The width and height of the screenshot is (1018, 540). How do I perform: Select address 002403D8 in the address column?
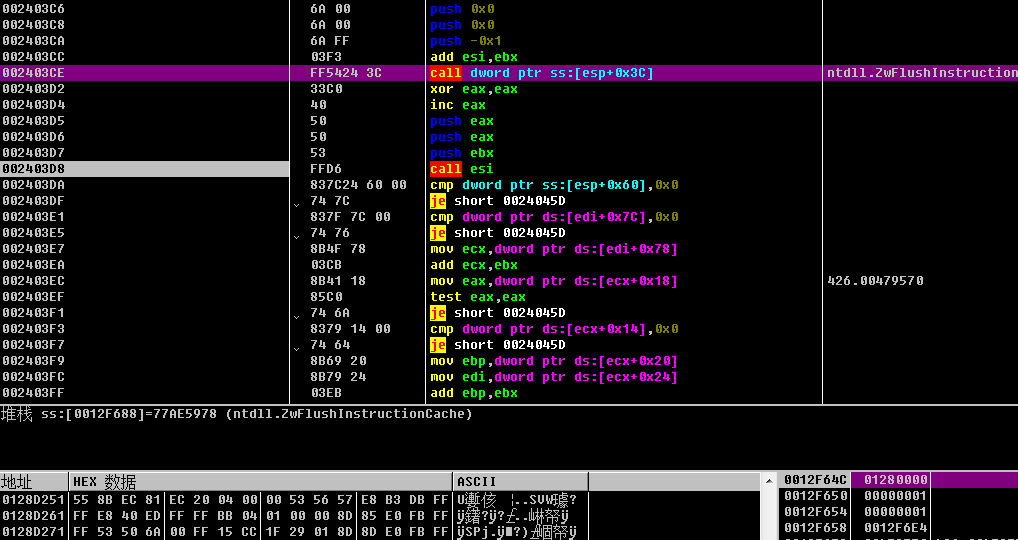[34, 169]
